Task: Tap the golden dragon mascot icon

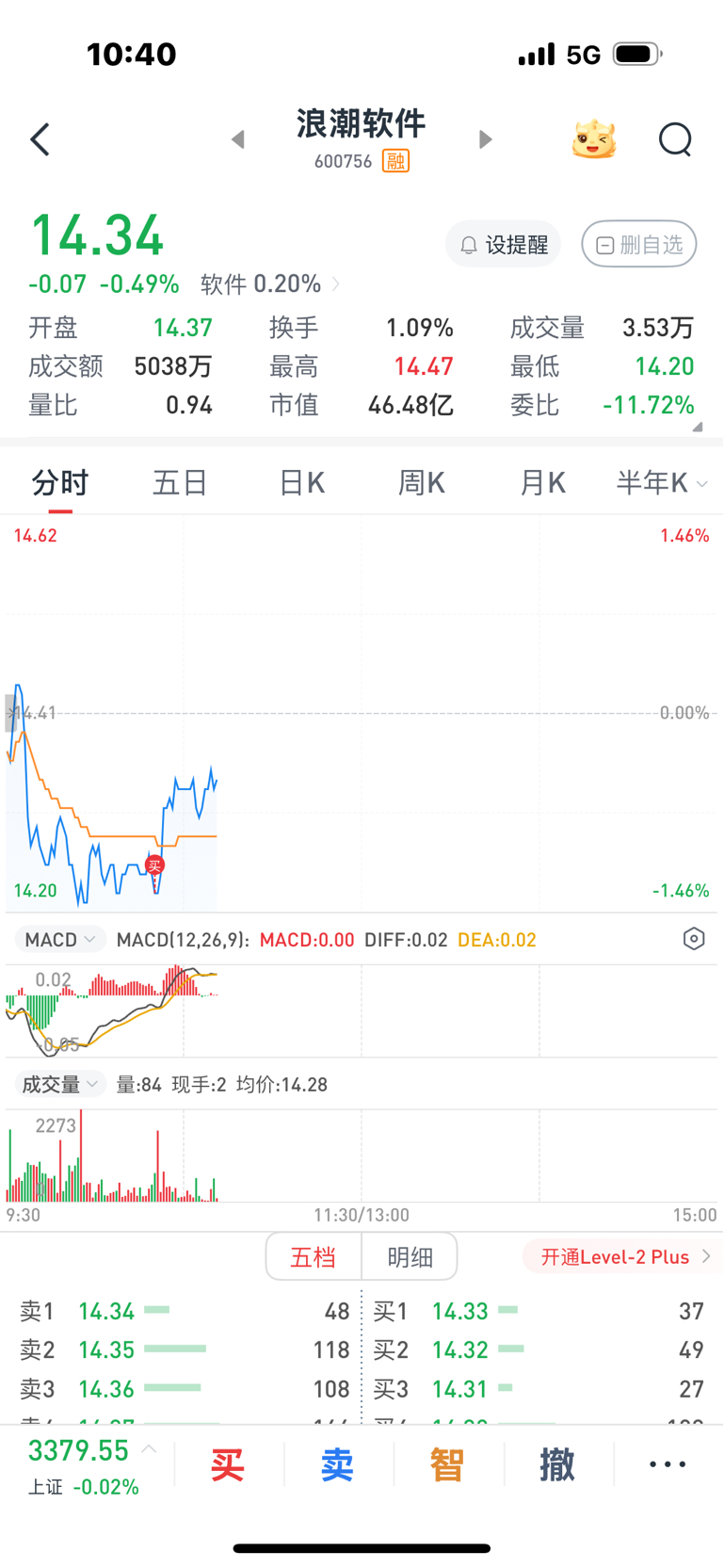Action: [594, 139]
